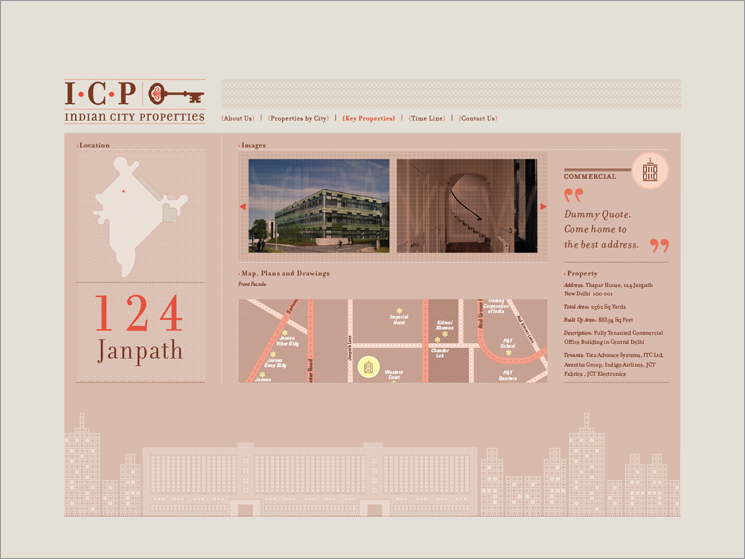Click Map, Plans and Drawings heading
This screenshot has width=745, height=559.
click(x=284, y=273)
